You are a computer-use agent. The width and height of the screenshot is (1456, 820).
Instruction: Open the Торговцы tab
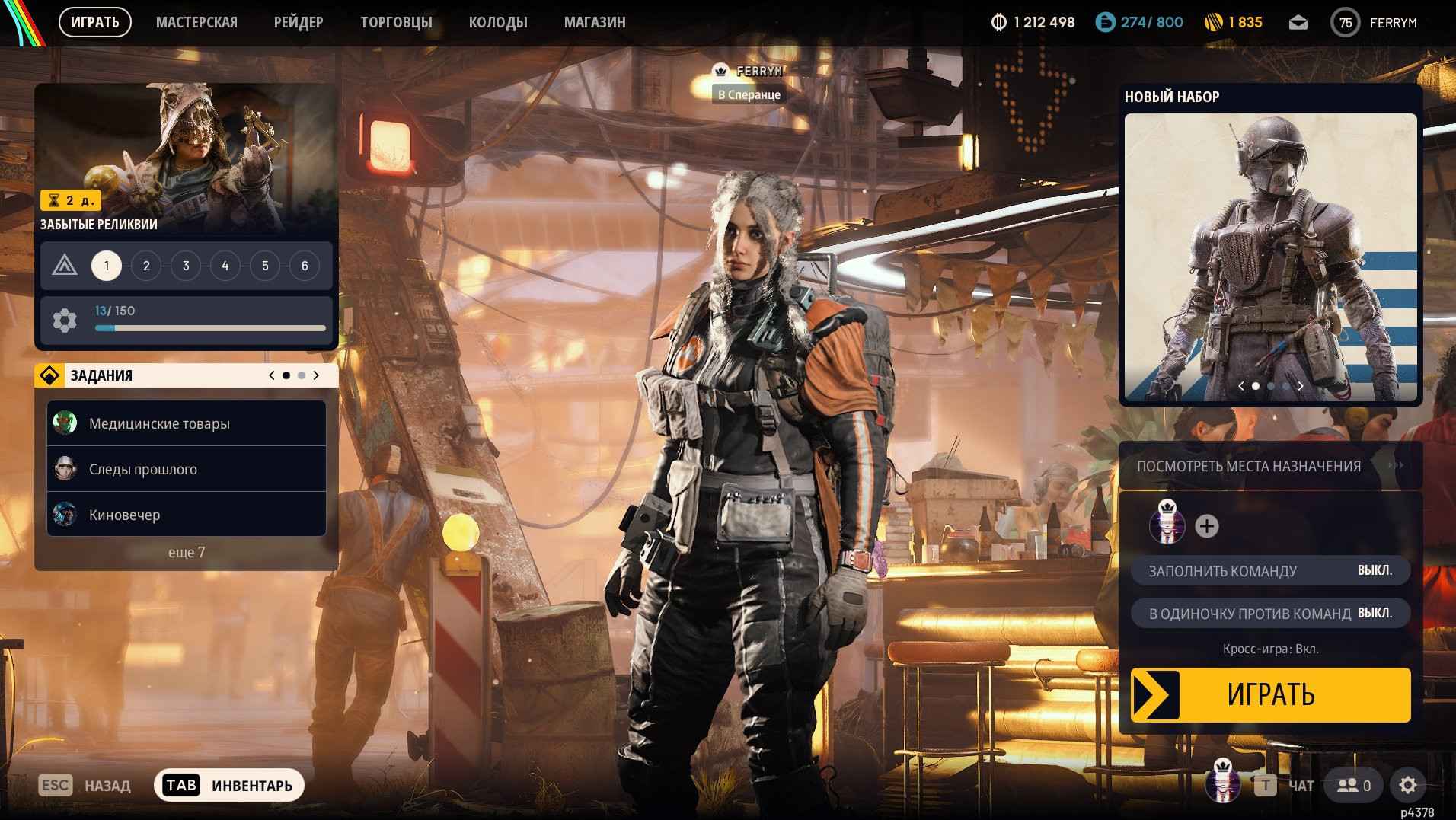point(396,23)
